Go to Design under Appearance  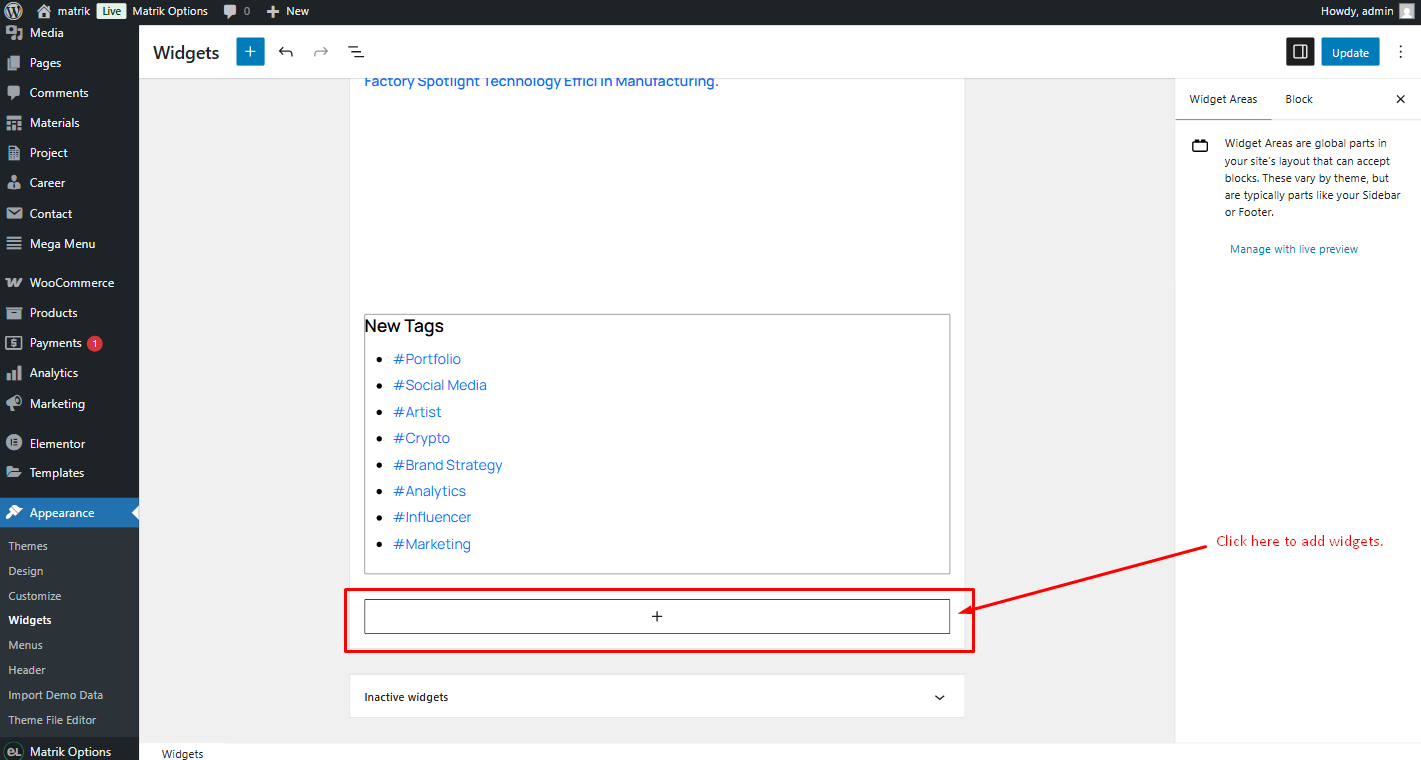point(26,571)
